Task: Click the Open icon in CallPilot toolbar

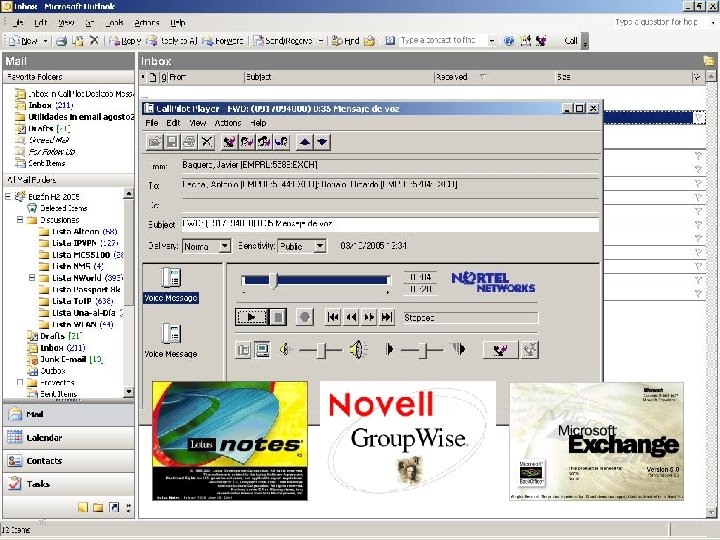Action: 155,142
